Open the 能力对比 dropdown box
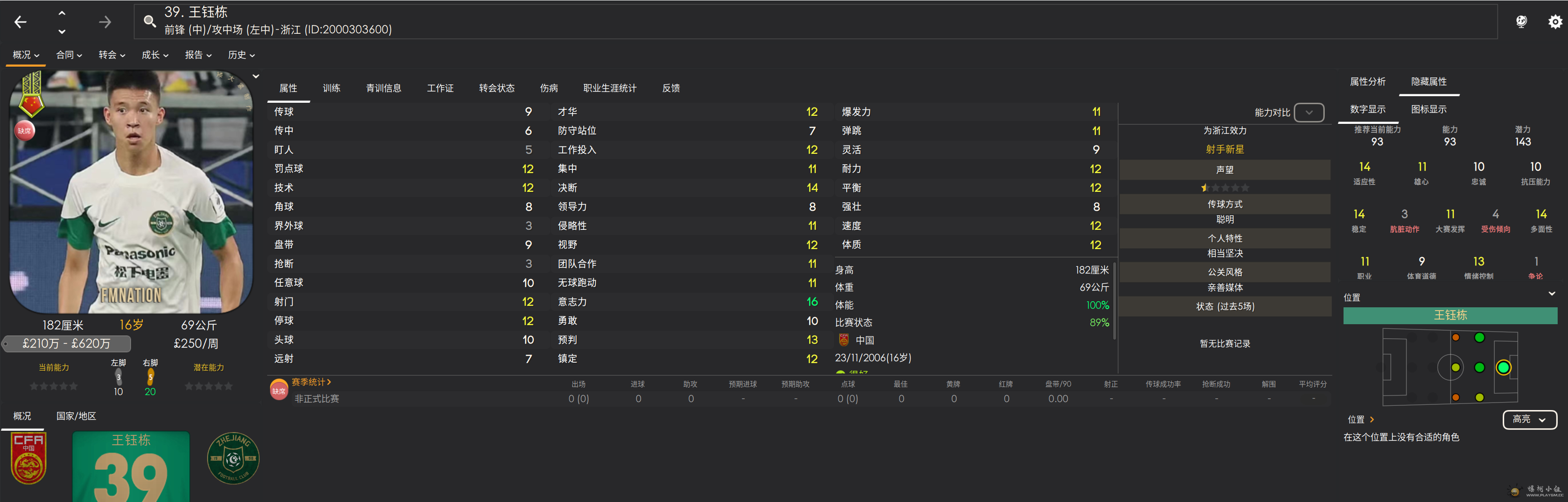This screenshot has width=1568, height=502. [x=1309, y=113]
